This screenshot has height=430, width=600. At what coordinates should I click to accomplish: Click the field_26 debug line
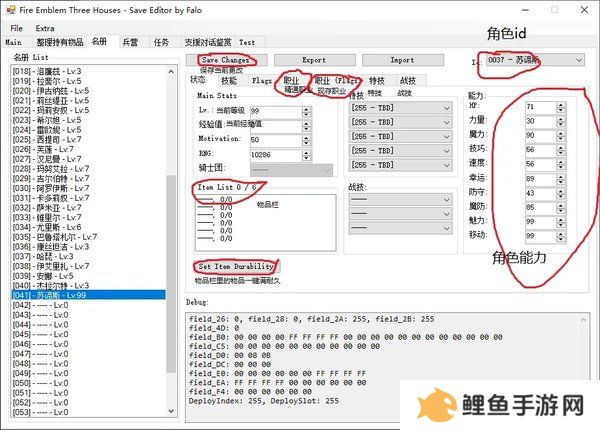click(311, 319)
